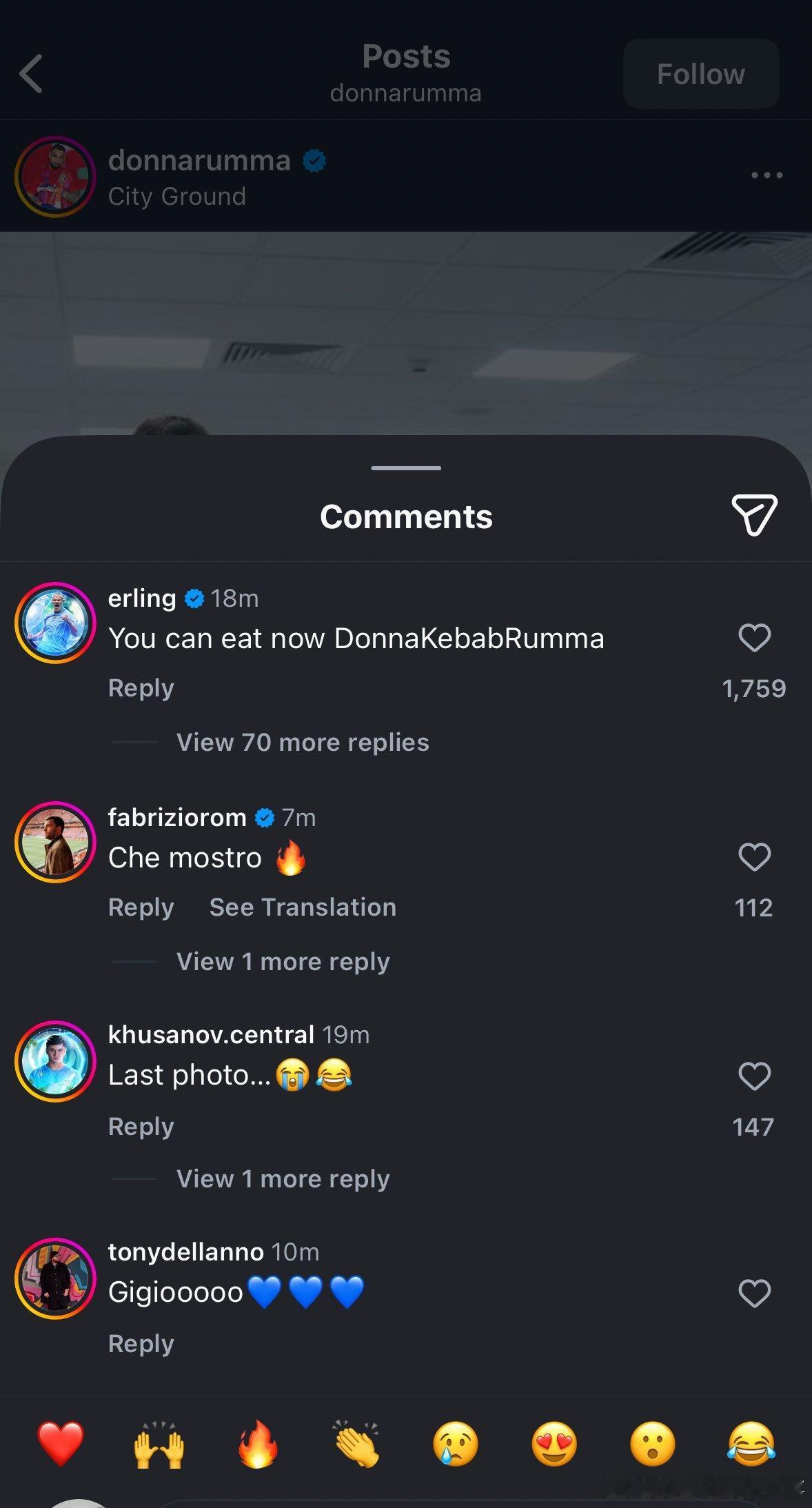Open donnarumma's profile picture
Viewport: 812px width, 1508px height.
click(55, 177)
